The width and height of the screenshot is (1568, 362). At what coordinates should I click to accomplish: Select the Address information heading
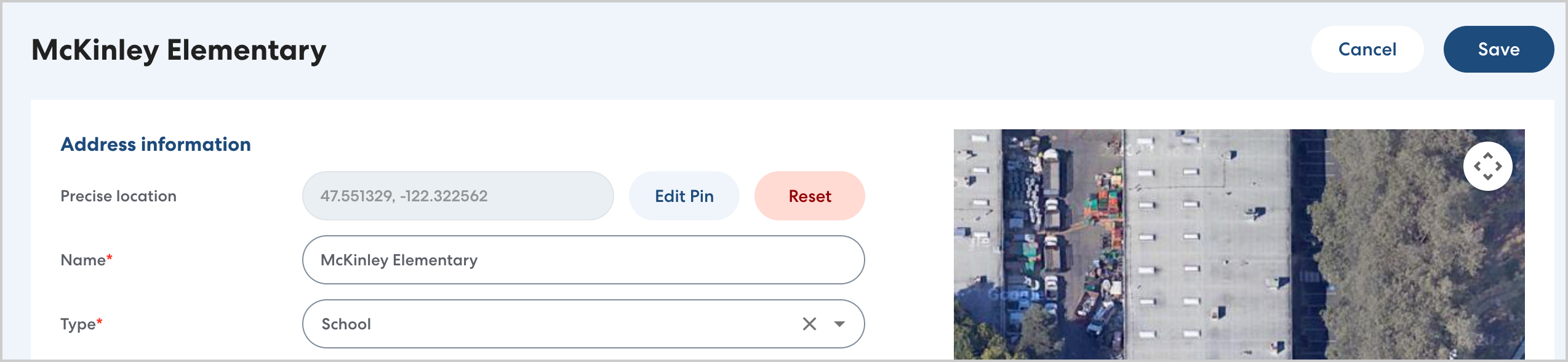156,144
